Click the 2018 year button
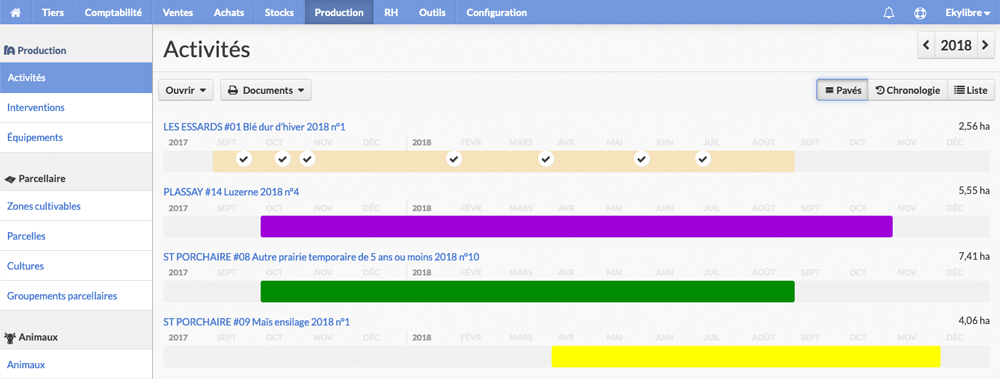 tap(956, 46)
